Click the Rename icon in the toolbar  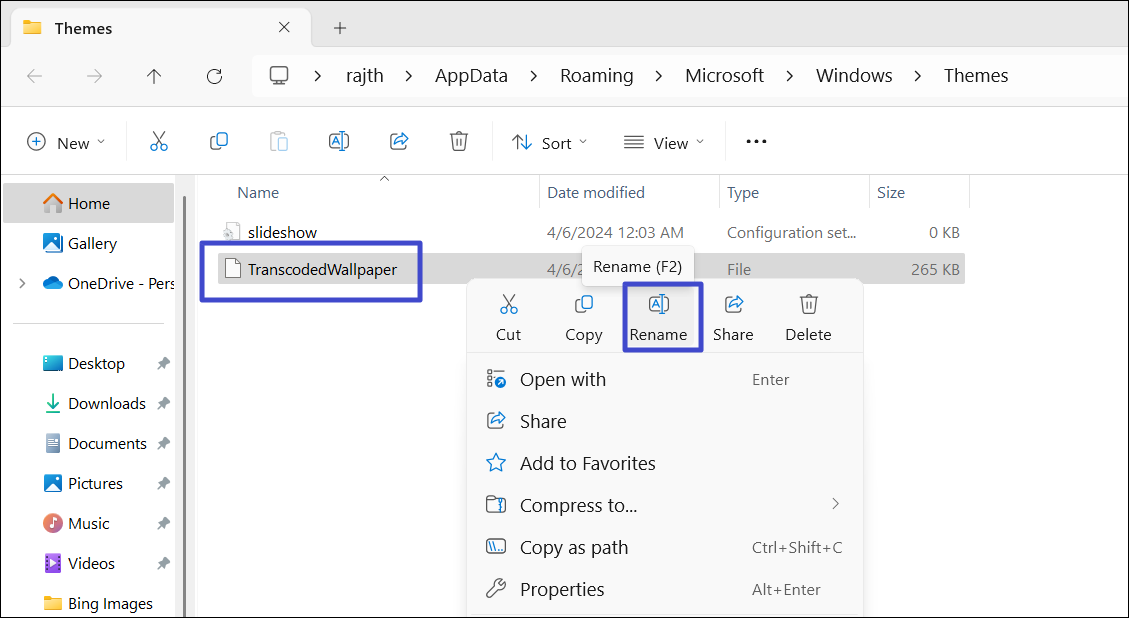(x=338, y=142)
